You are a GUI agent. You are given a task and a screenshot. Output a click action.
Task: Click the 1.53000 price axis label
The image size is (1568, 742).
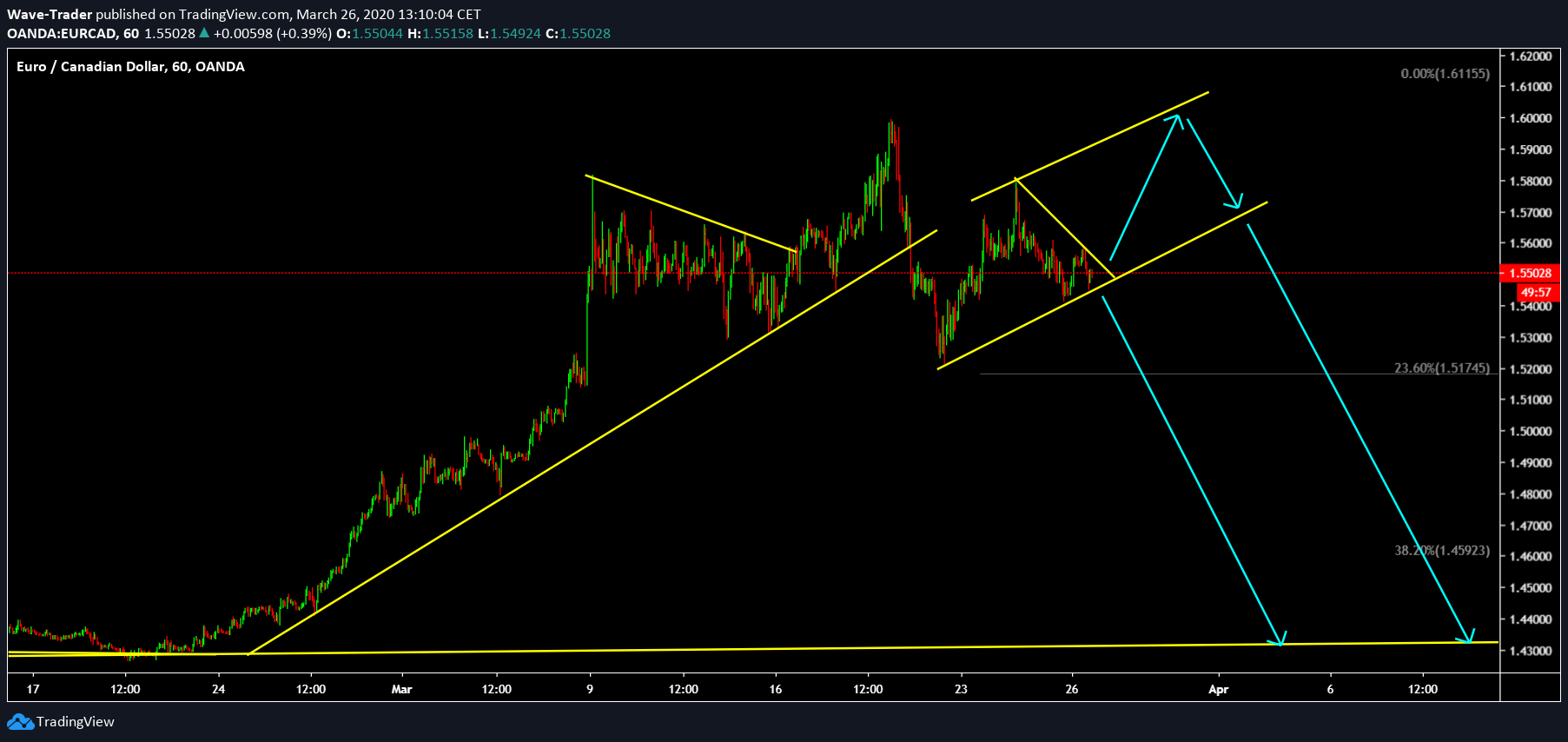coord(1530,337)
